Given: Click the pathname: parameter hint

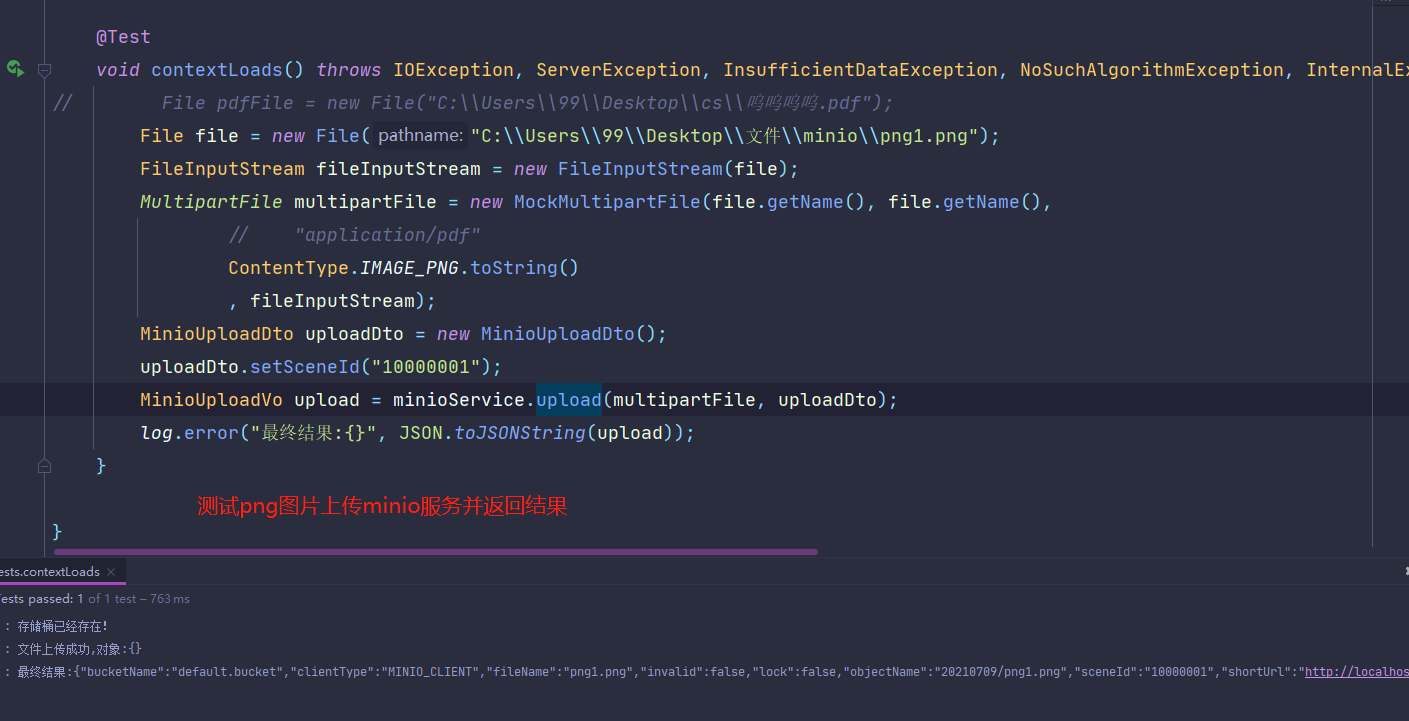Looking at the screenshot, I should pyautogui.click(x=420, y=136).
